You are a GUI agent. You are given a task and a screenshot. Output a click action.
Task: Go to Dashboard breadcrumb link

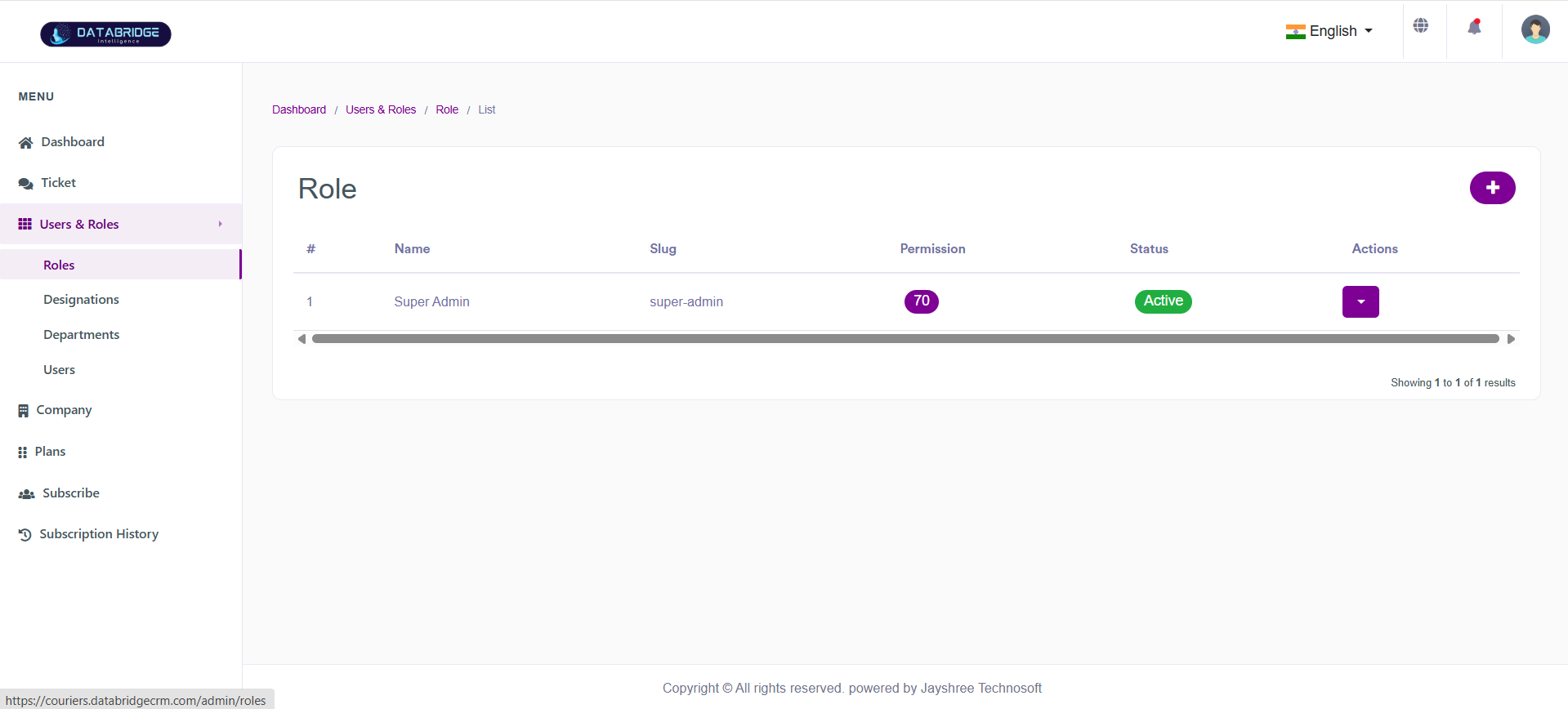(x=299, y=109)
